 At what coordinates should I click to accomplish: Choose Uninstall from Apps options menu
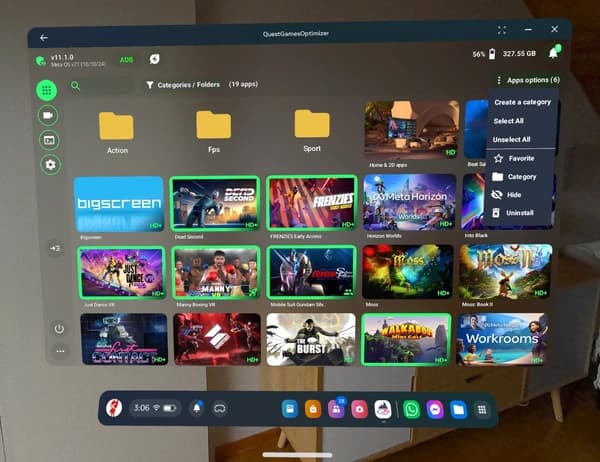(520, 213)
